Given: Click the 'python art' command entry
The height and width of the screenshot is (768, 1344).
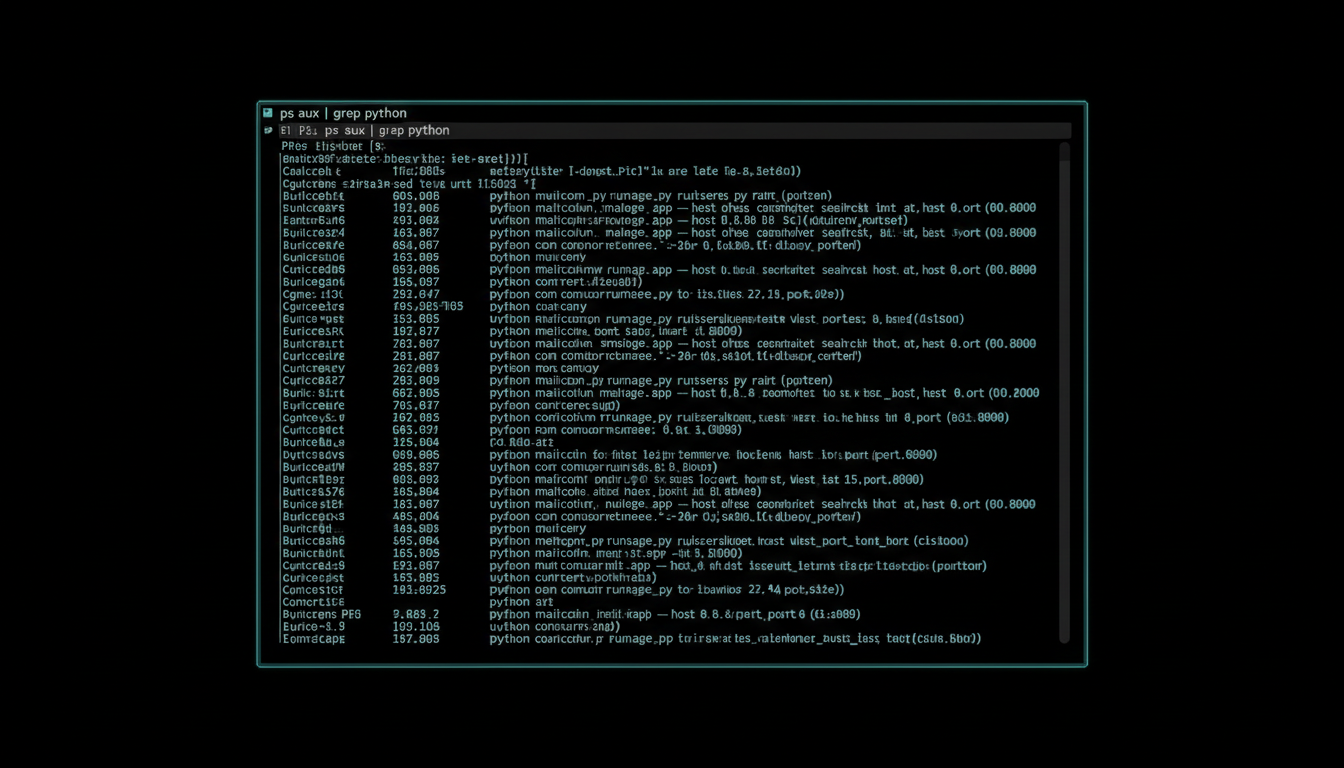Looking at the screenshot, I should coord(520,602).
